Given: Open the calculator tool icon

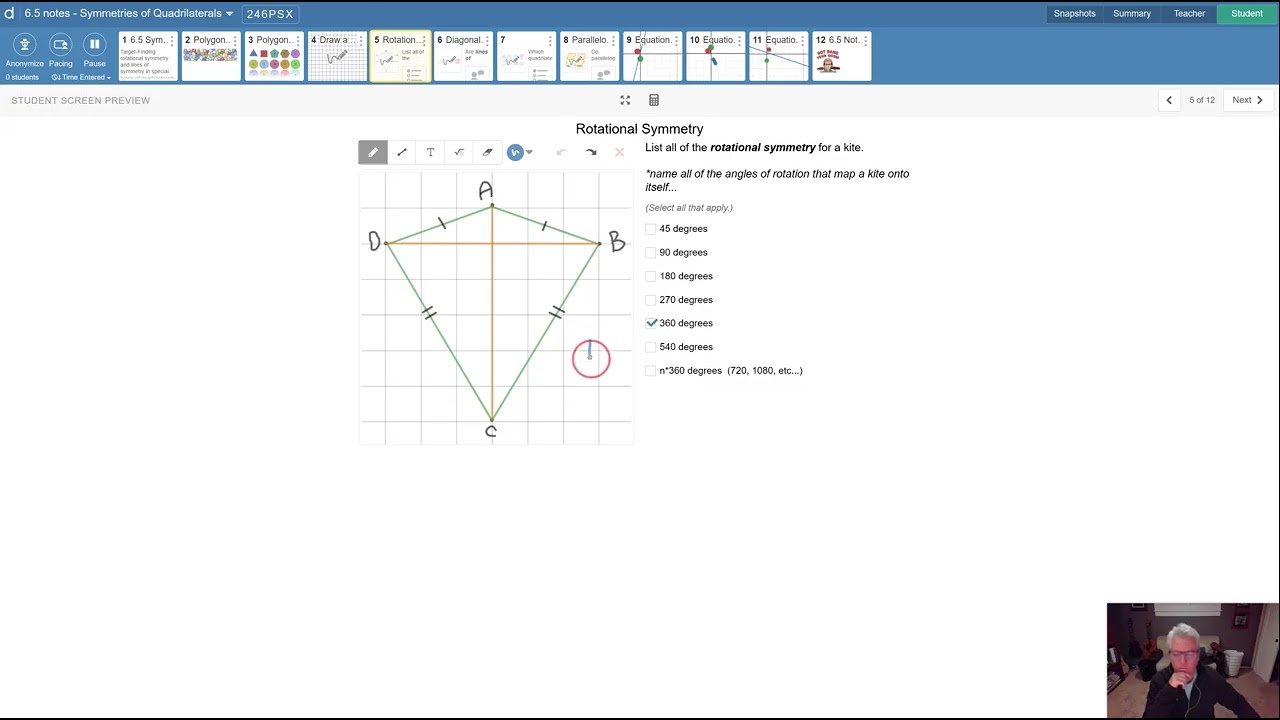Looking at the screenshot, I should [654, 100].
